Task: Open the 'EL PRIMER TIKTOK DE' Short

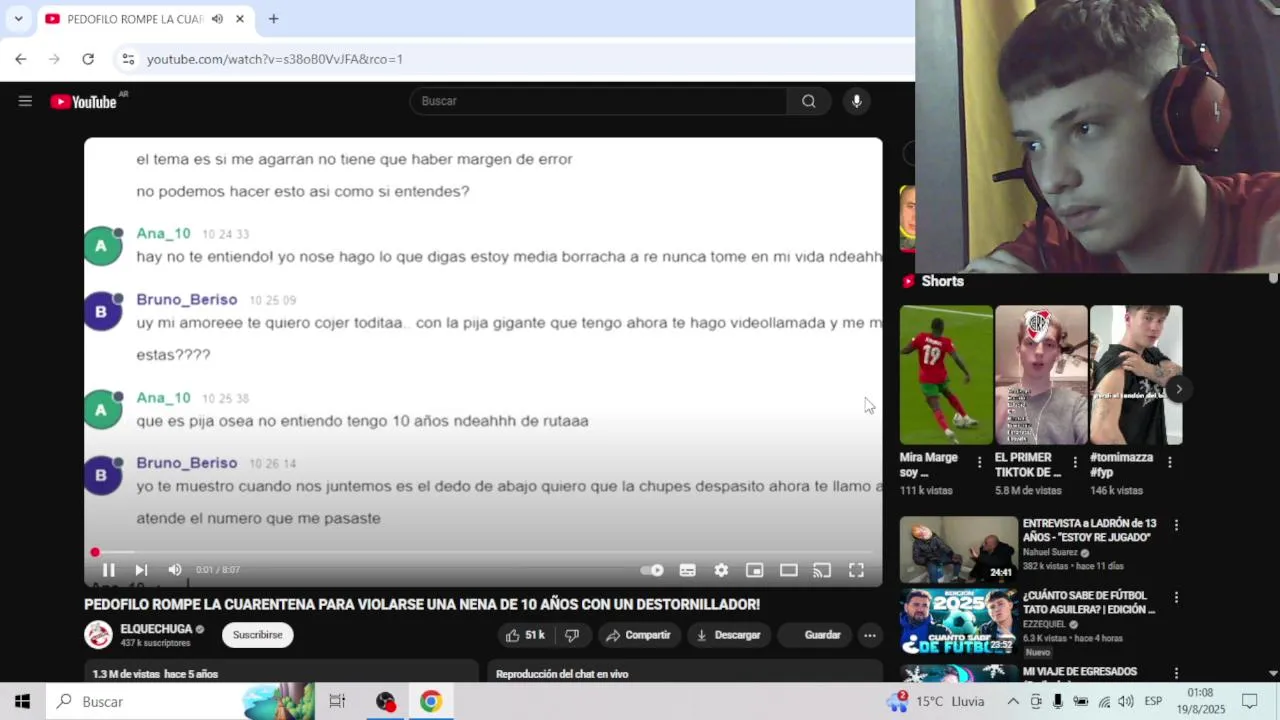Action: click(1041, 375)
